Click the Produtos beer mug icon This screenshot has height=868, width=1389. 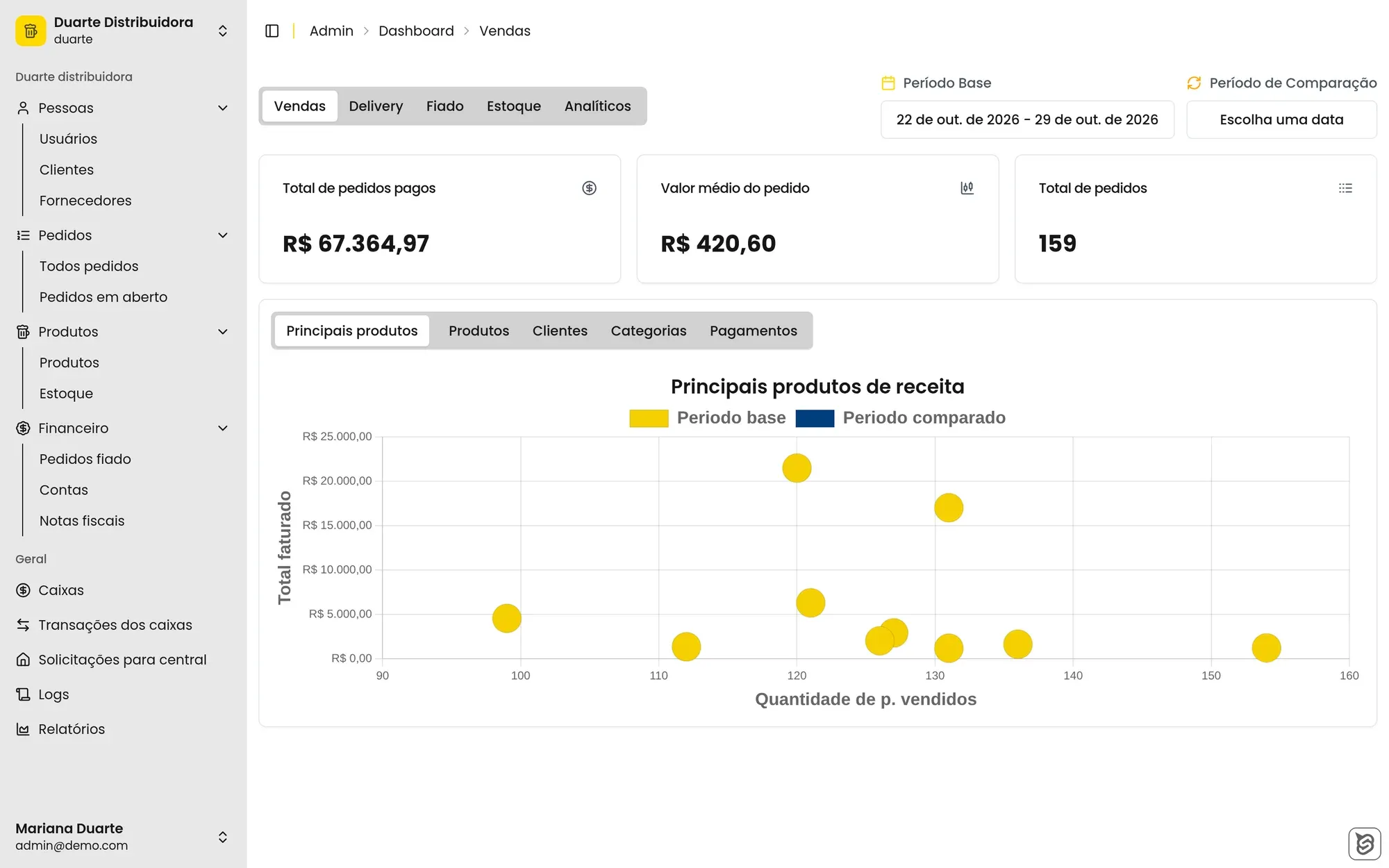[23, 332]
